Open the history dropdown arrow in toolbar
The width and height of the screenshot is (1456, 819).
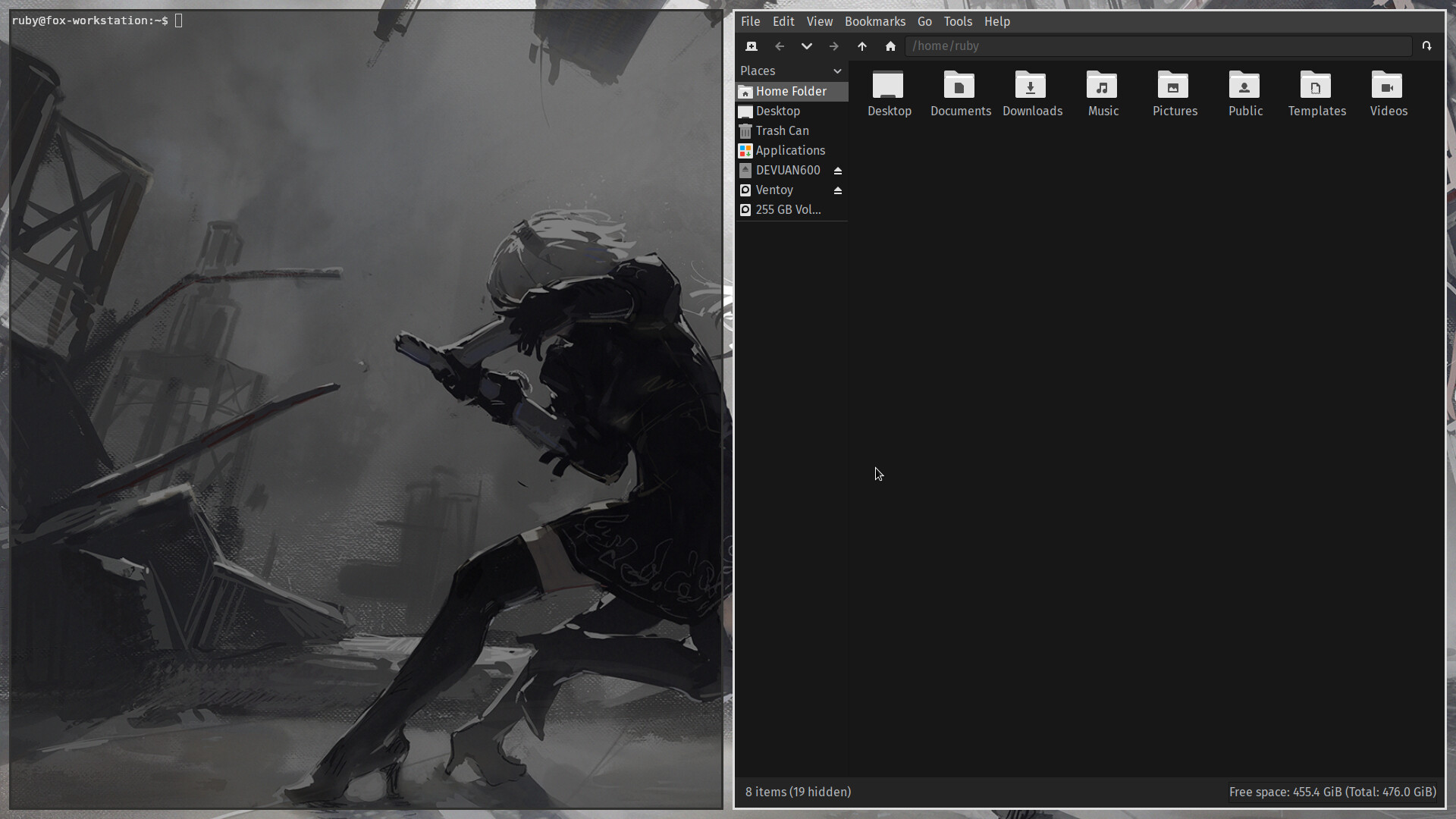point(807,46)
